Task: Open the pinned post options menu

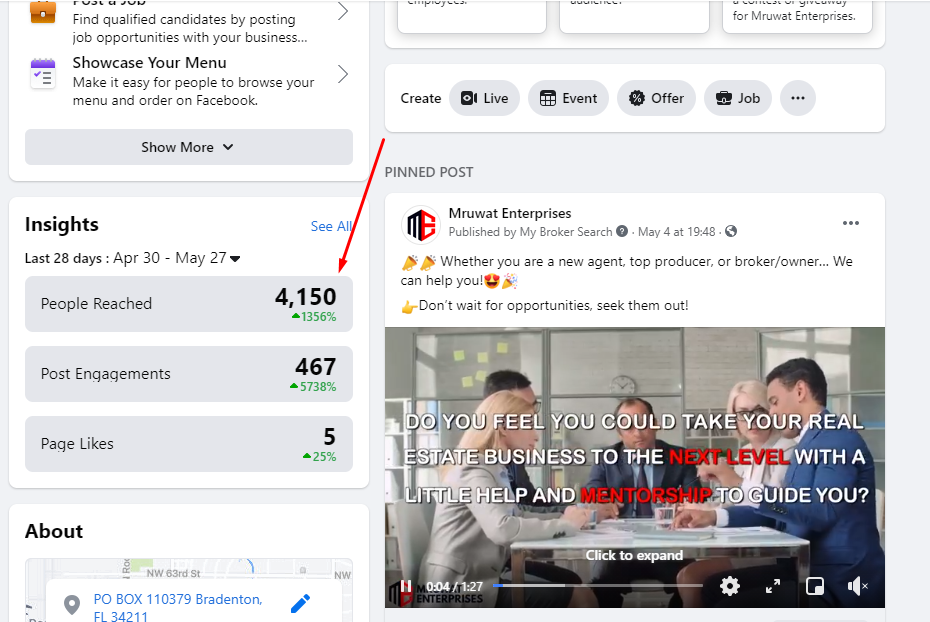Action: [x=850, y=223]
